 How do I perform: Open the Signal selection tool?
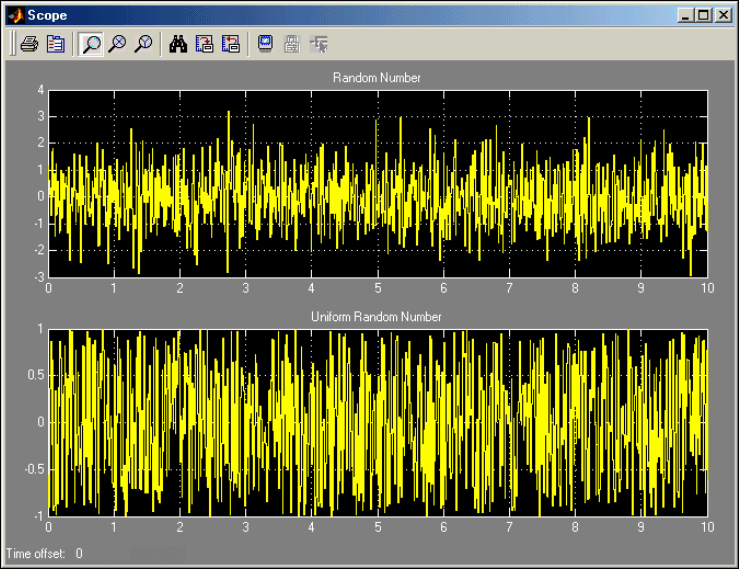pyautogui.click(x=319, y=44)
